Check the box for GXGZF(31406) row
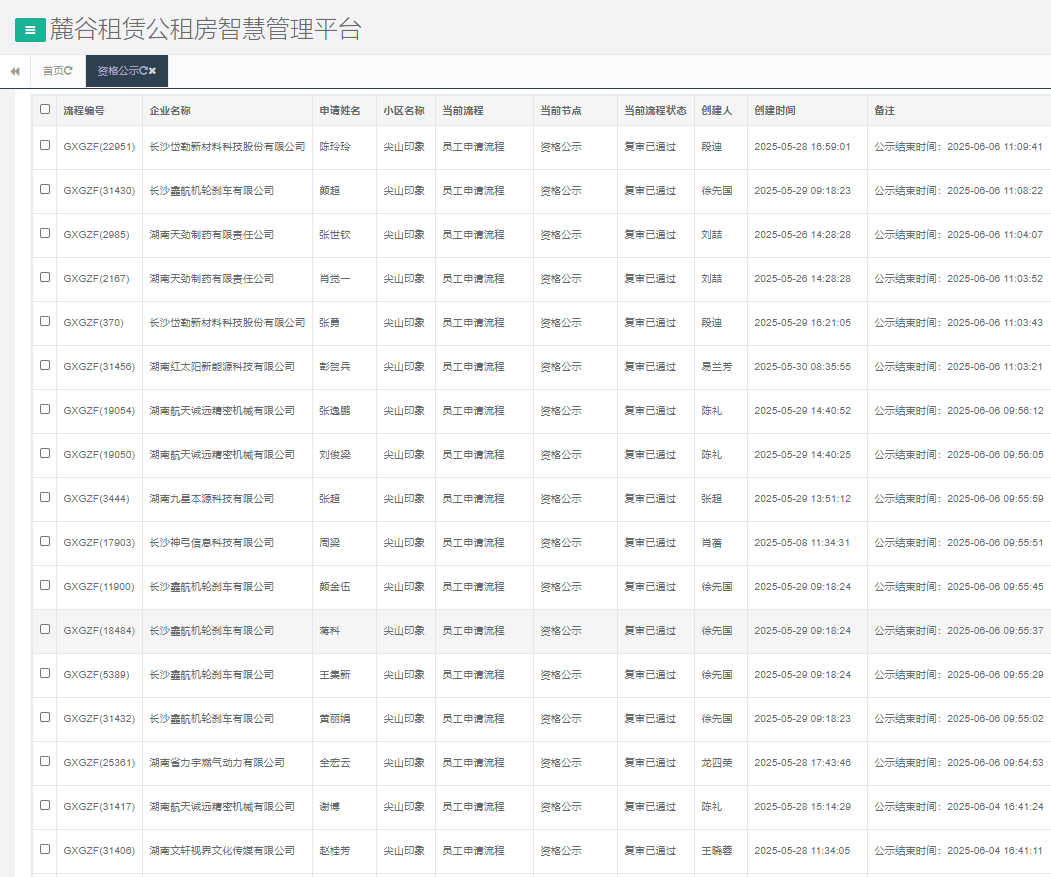 (x=45, y=850)
